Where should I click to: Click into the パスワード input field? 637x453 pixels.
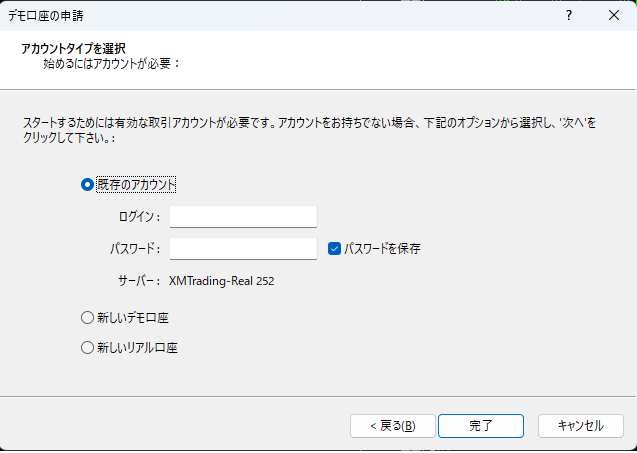(243, 248)
